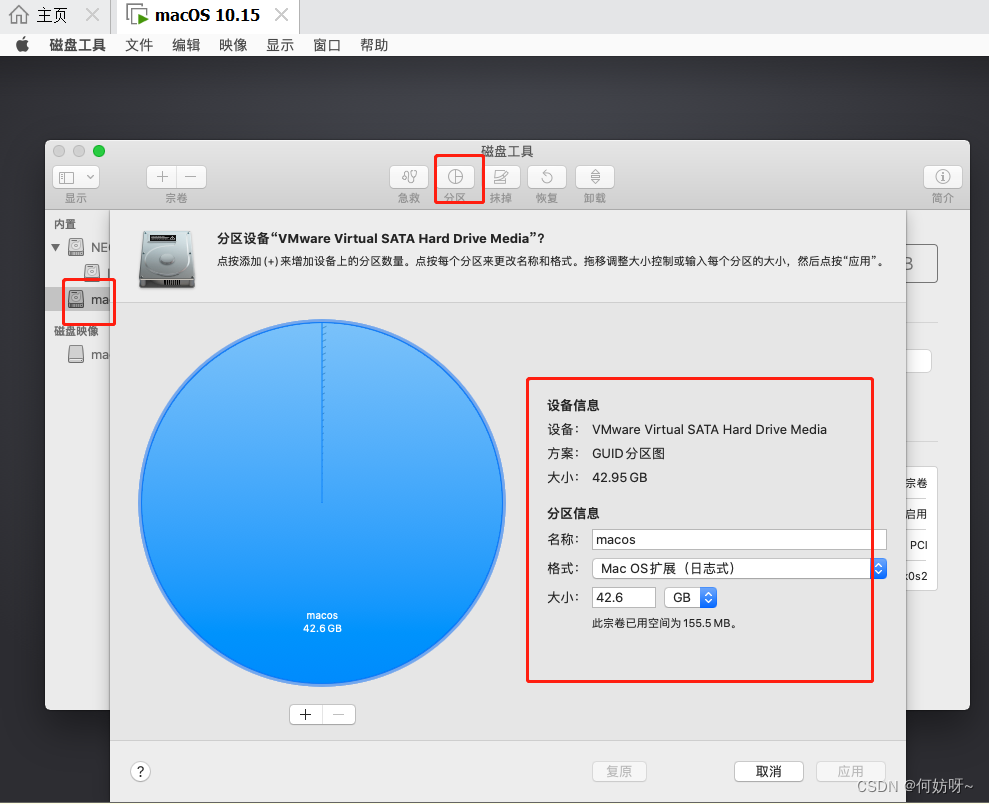Open the Apple menu
Image resolution: width=989 pixels, height=804 pixels.
[23, 45]
